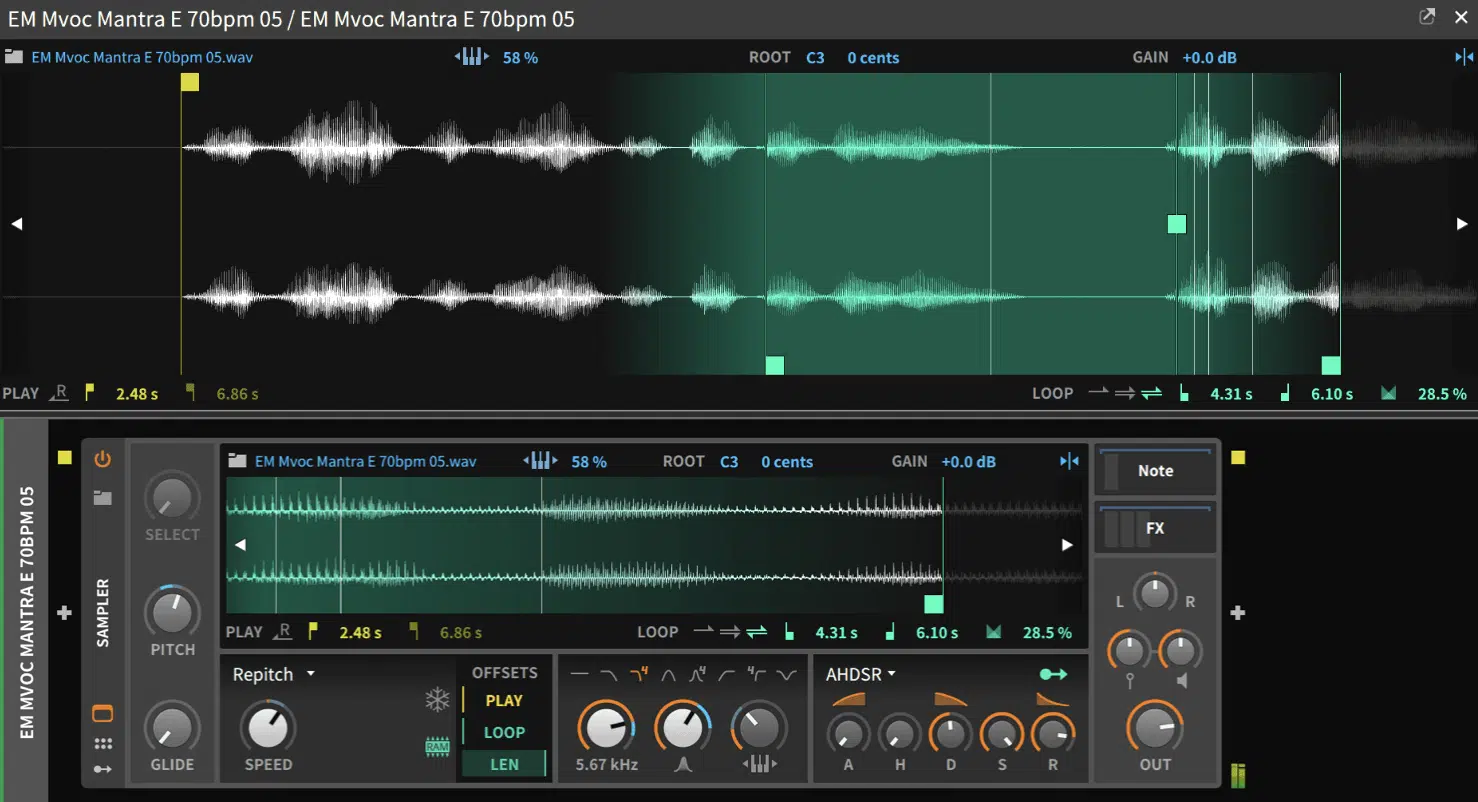Click the 5.67 kHz filter cutoff knob
The height and width of the screenshot is (802, 1478).
point(607,728)
